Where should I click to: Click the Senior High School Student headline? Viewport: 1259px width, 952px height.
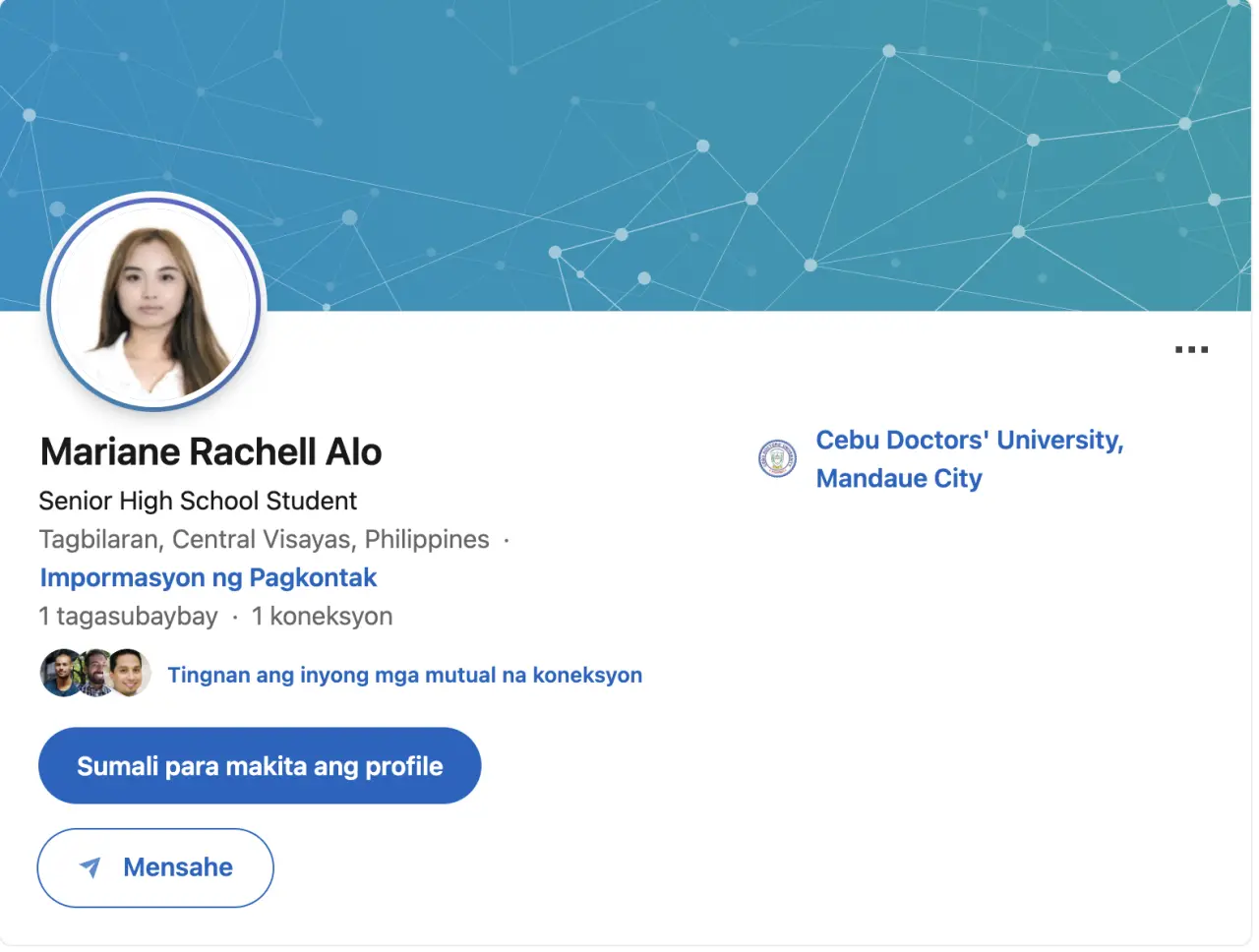point(198,501)
